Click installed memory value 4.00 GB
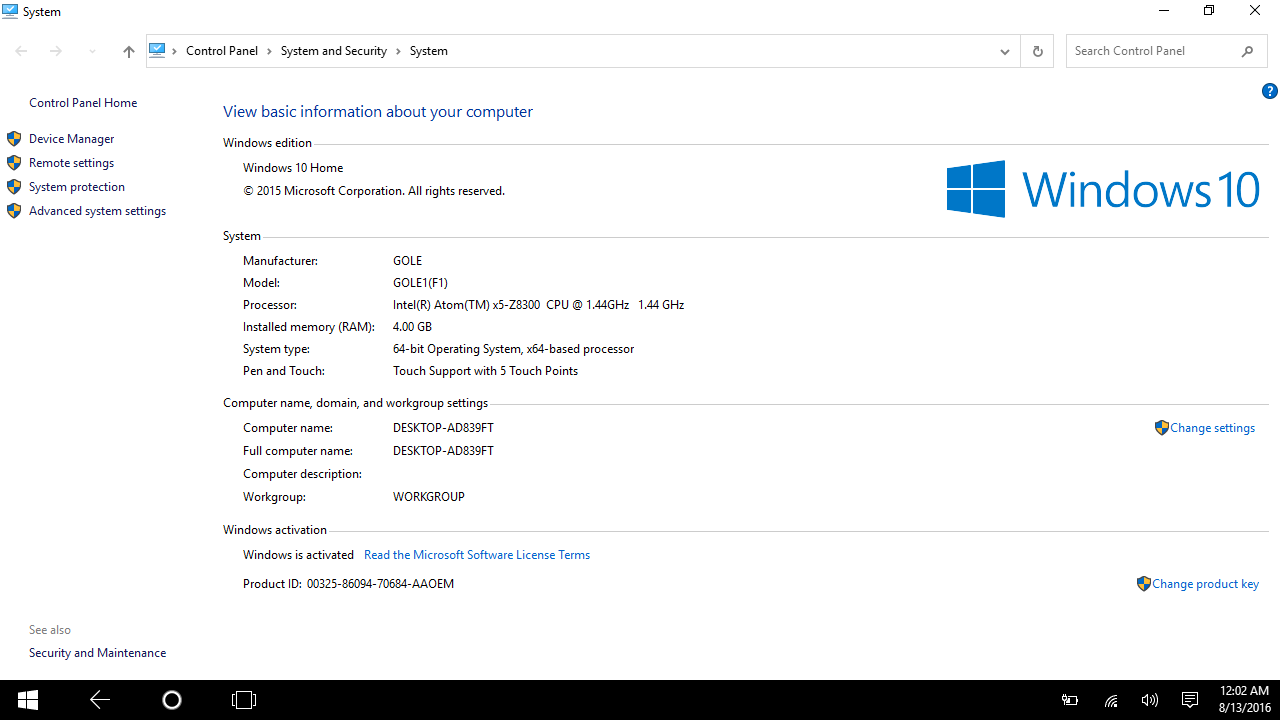This screenshot has width=1280, height=720. tap(412, 327)
